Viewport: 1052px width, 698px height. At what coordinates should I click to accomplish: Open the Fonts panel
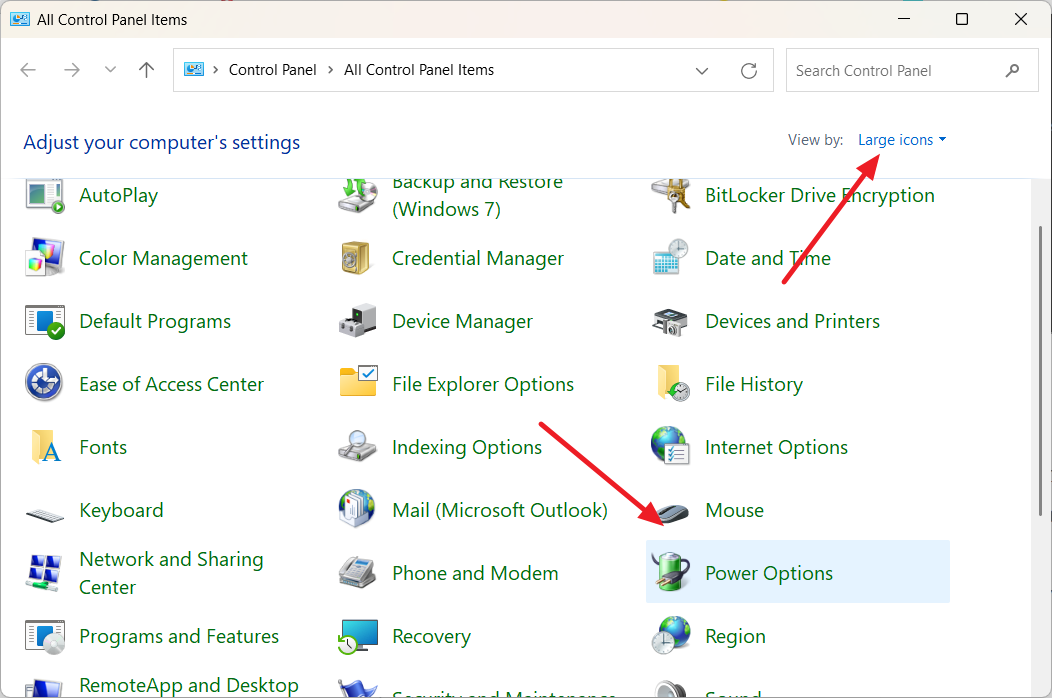coord(101,447)
